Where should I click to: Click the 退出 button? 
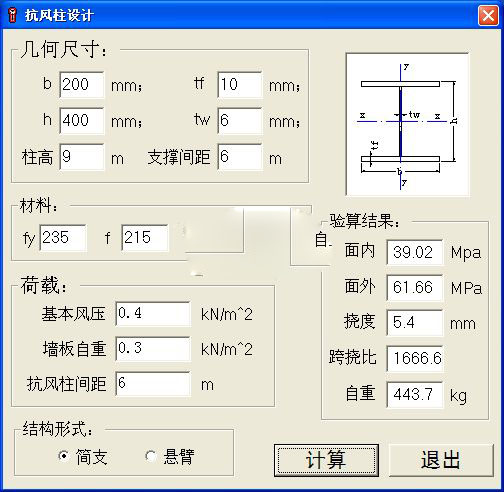(x=441, y=460)
